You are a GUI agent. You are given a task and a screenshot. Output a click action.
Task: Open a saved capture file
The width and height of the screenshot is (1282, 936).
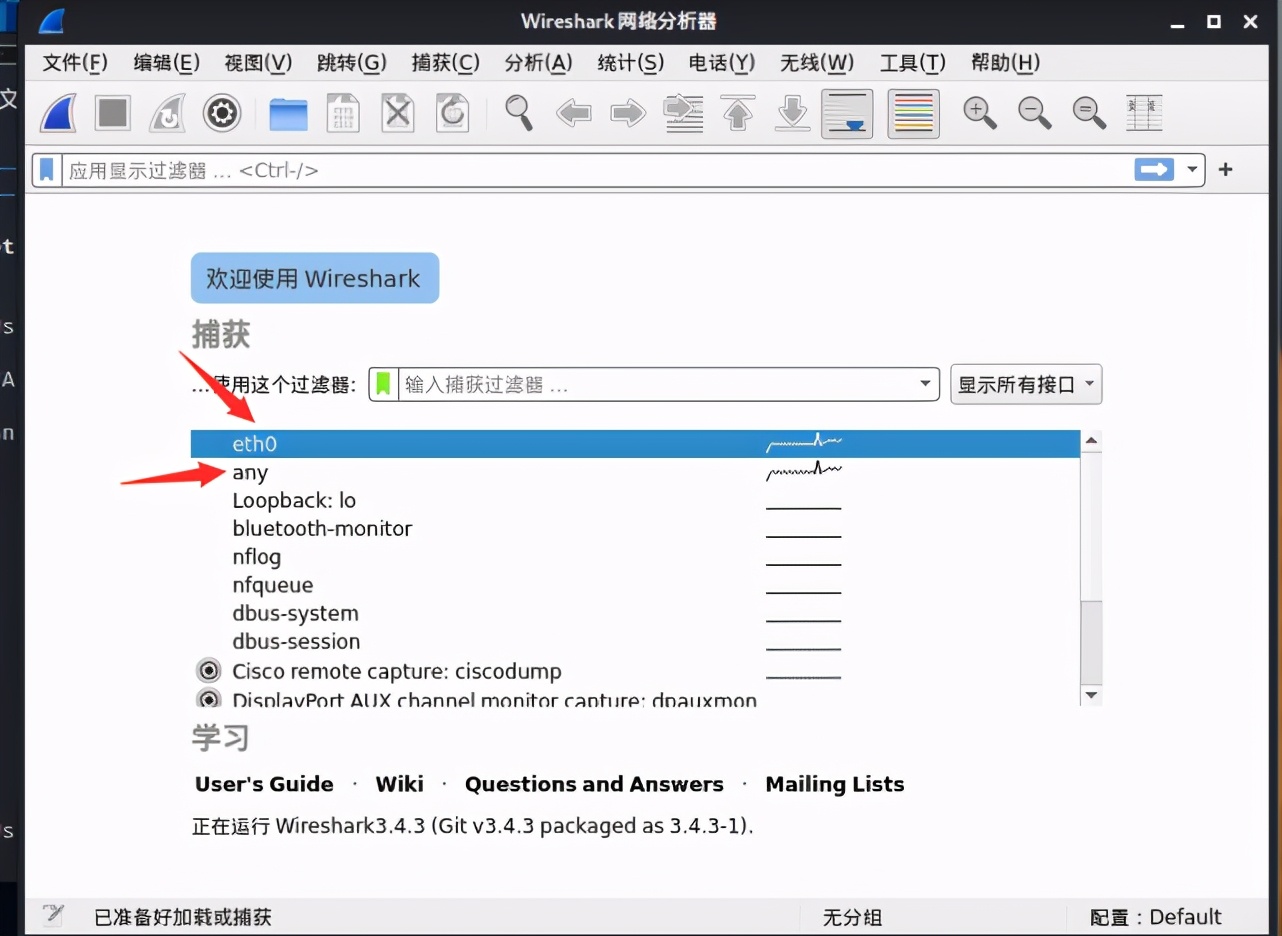point(288,113)
